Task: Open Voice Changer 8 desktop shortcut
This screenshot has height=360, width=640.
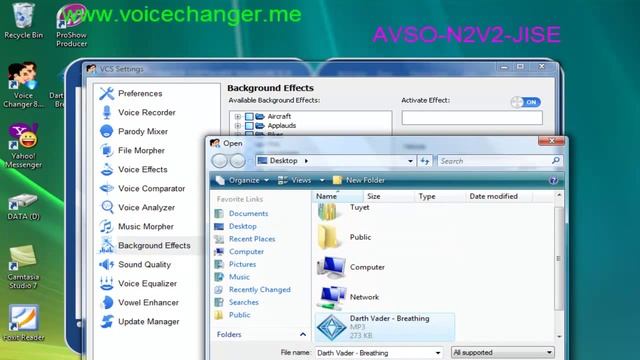Action: [x=23, y=85]
